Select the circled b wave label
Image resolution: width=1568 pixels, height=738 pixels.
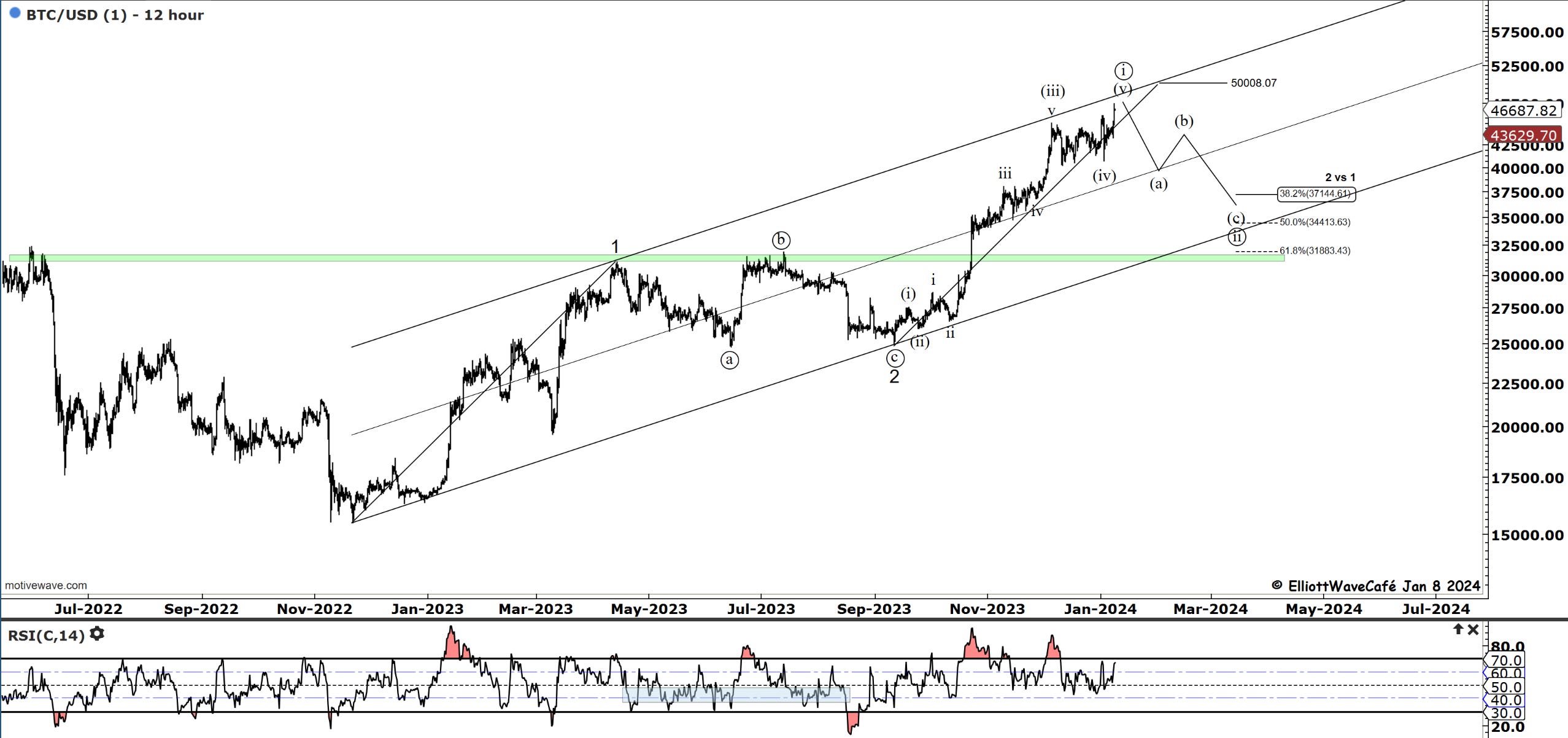(781, 240)
